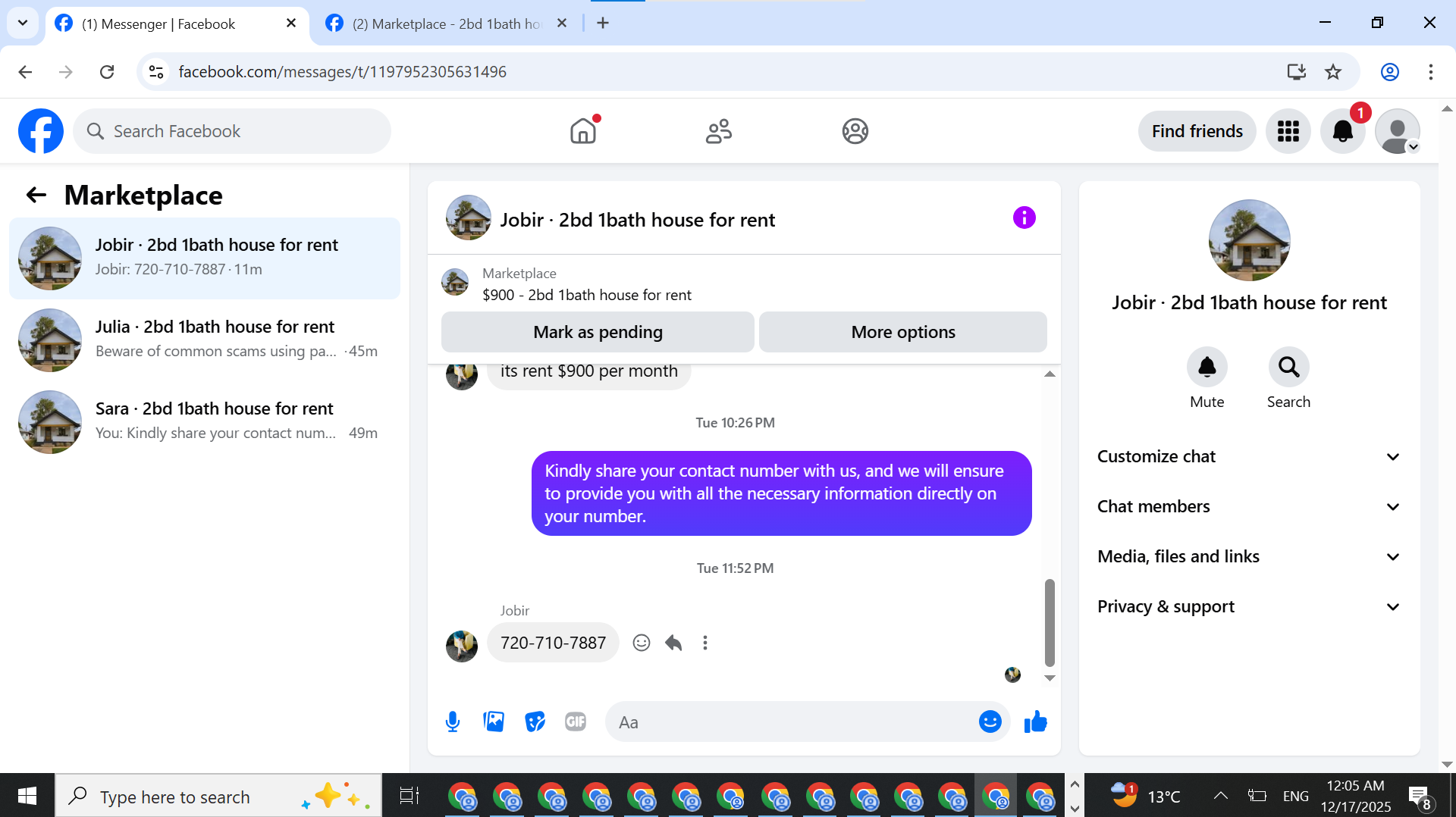The image size is (1456, 817).
Task: Switch to the Marketplace browser tab
Action: (447, 23)
